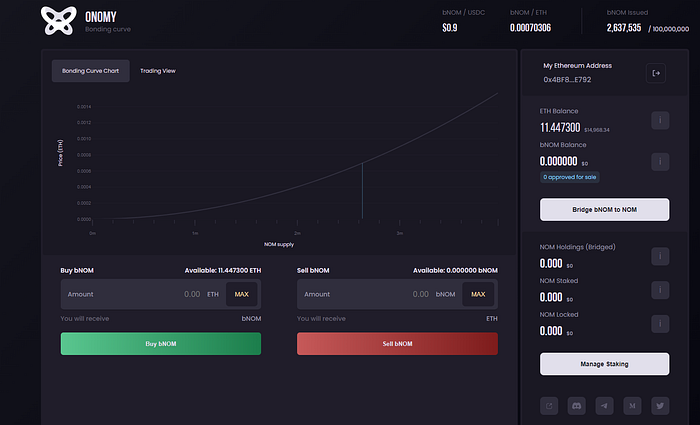
Task: Click the 'NOM supply' axis label
Action: (279, 244)
